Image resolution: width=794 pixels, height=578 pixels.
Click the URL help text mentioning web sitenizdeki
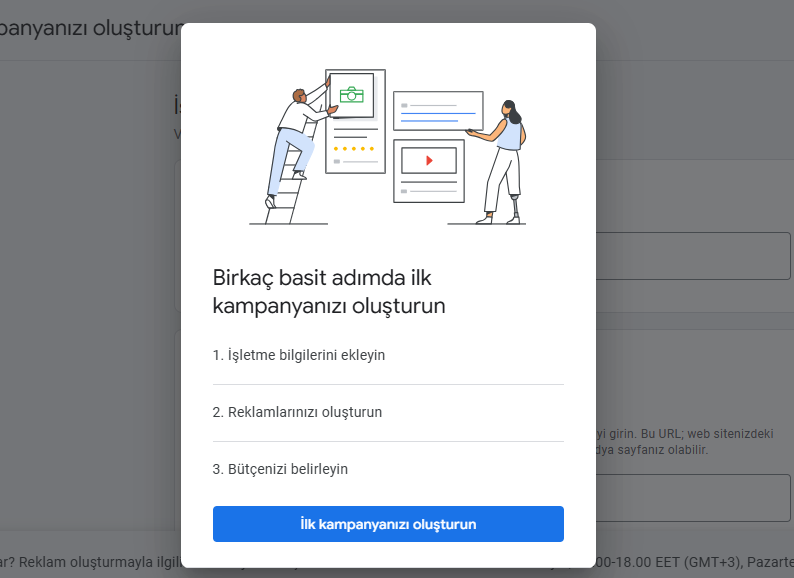click(685, 442)
